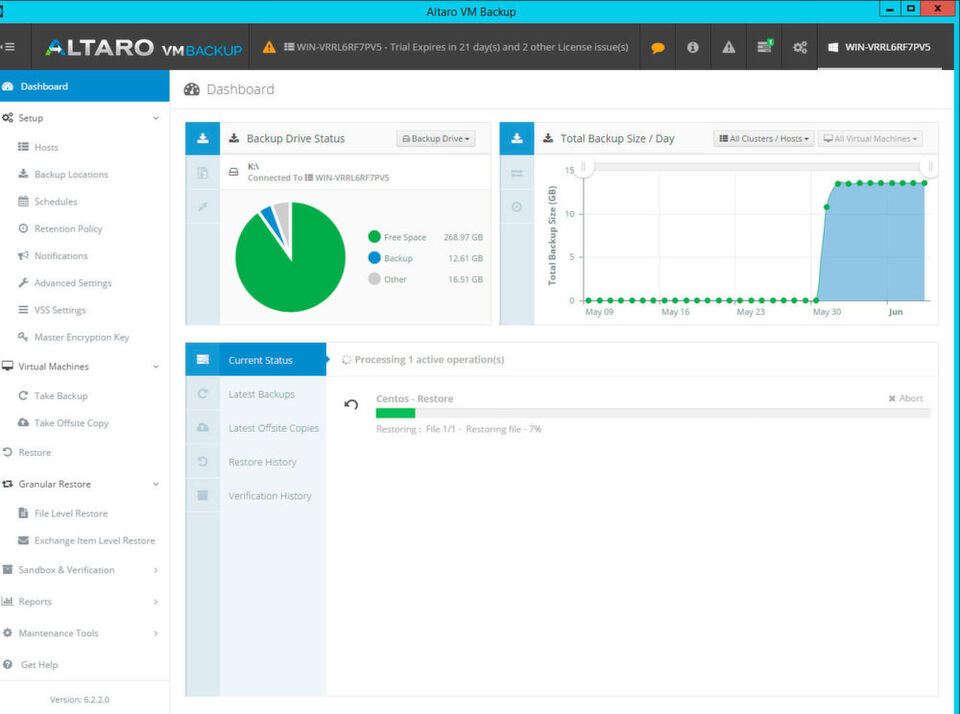Image resolution: width=960 pixels, height=714 pixels.
Task: Click the Dashboard gauge icon in page title
Action: pos(192,89)
